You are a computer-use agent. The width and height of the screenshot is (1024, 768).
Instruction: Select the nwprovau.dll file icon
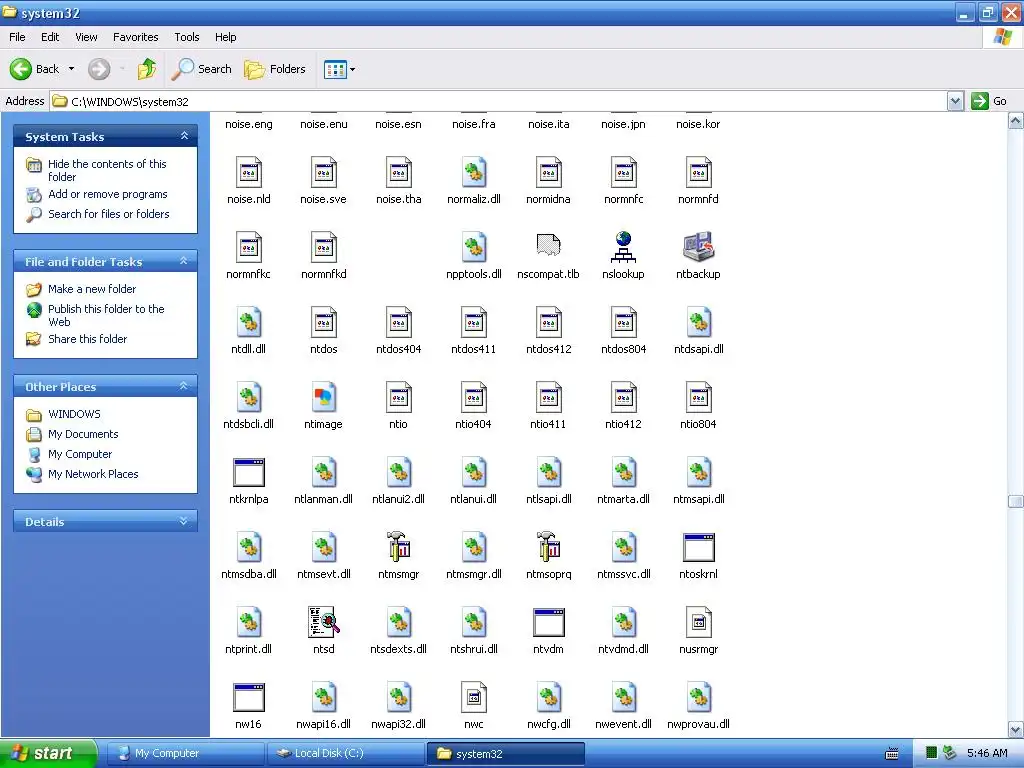(698, 697)
